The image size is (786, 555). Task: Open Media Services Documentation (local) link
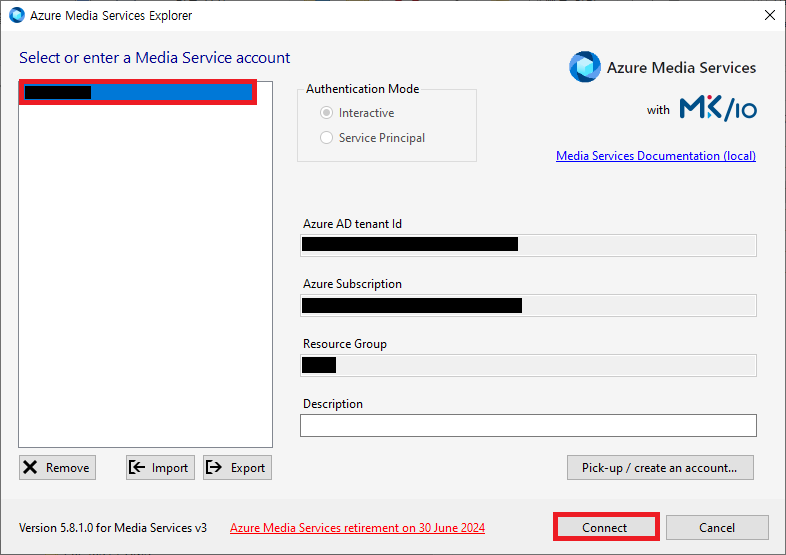click(x=656, y=156)
